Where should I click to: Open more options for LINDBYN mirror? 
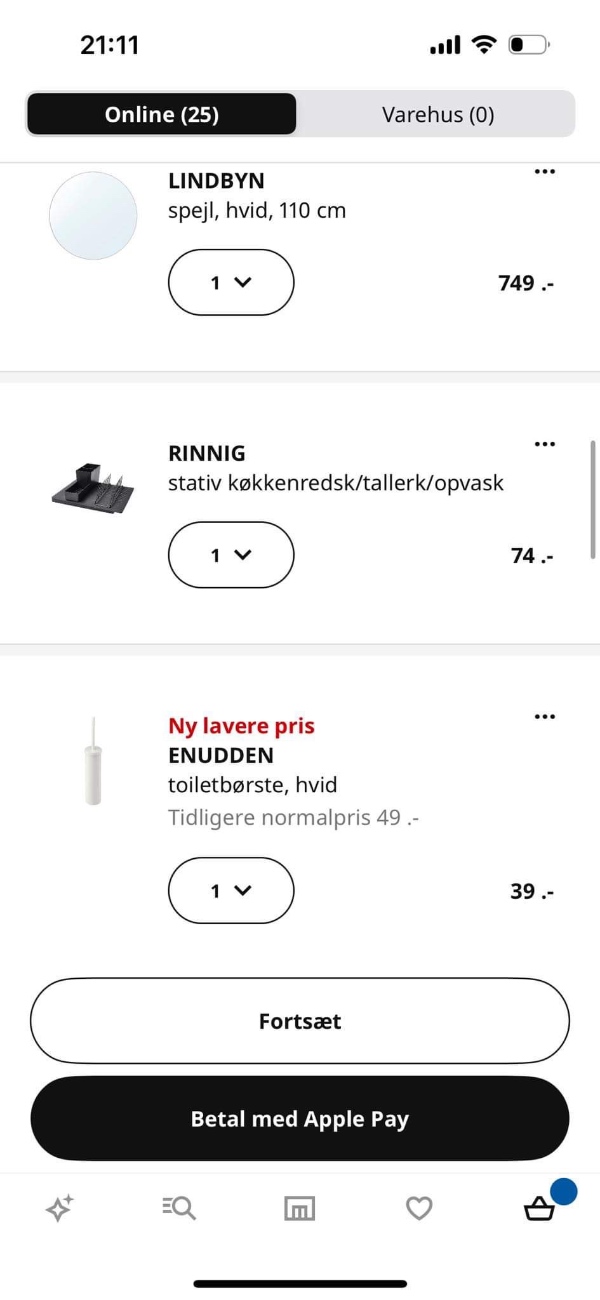[544, 172]
